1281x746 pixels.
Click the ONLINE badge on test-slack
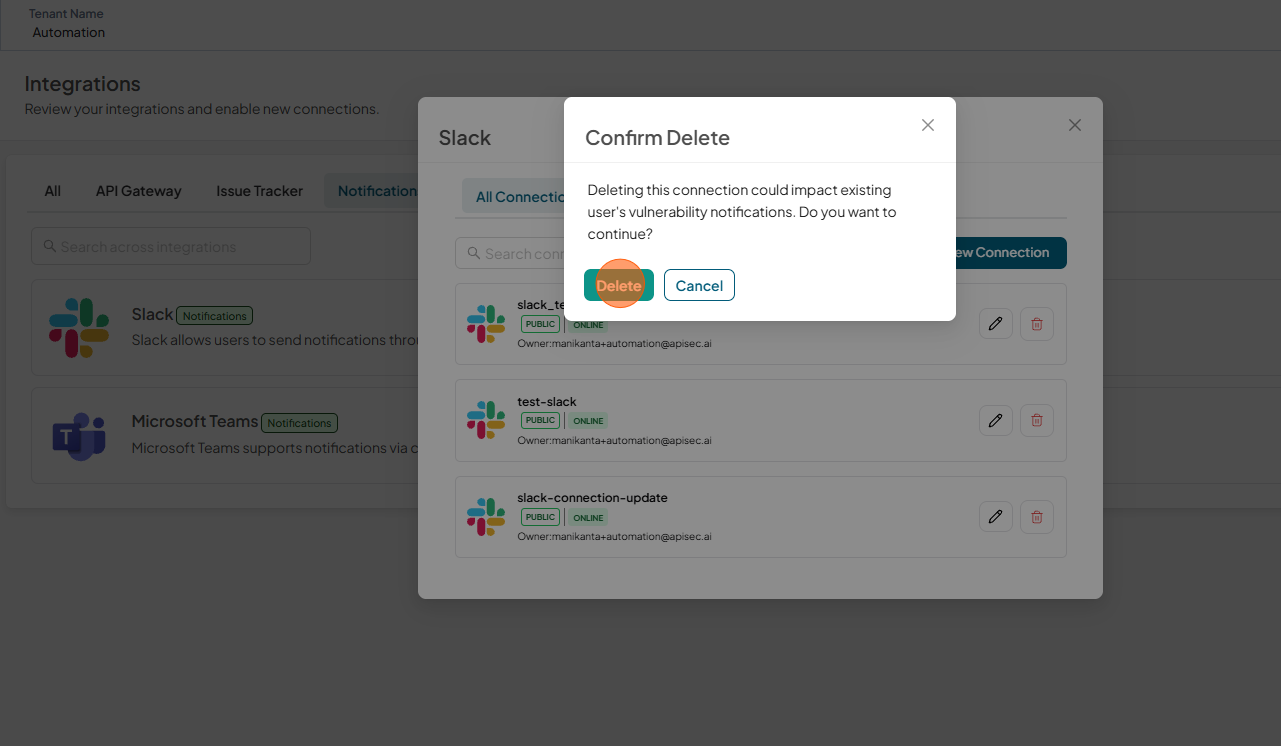click(588, 421)
